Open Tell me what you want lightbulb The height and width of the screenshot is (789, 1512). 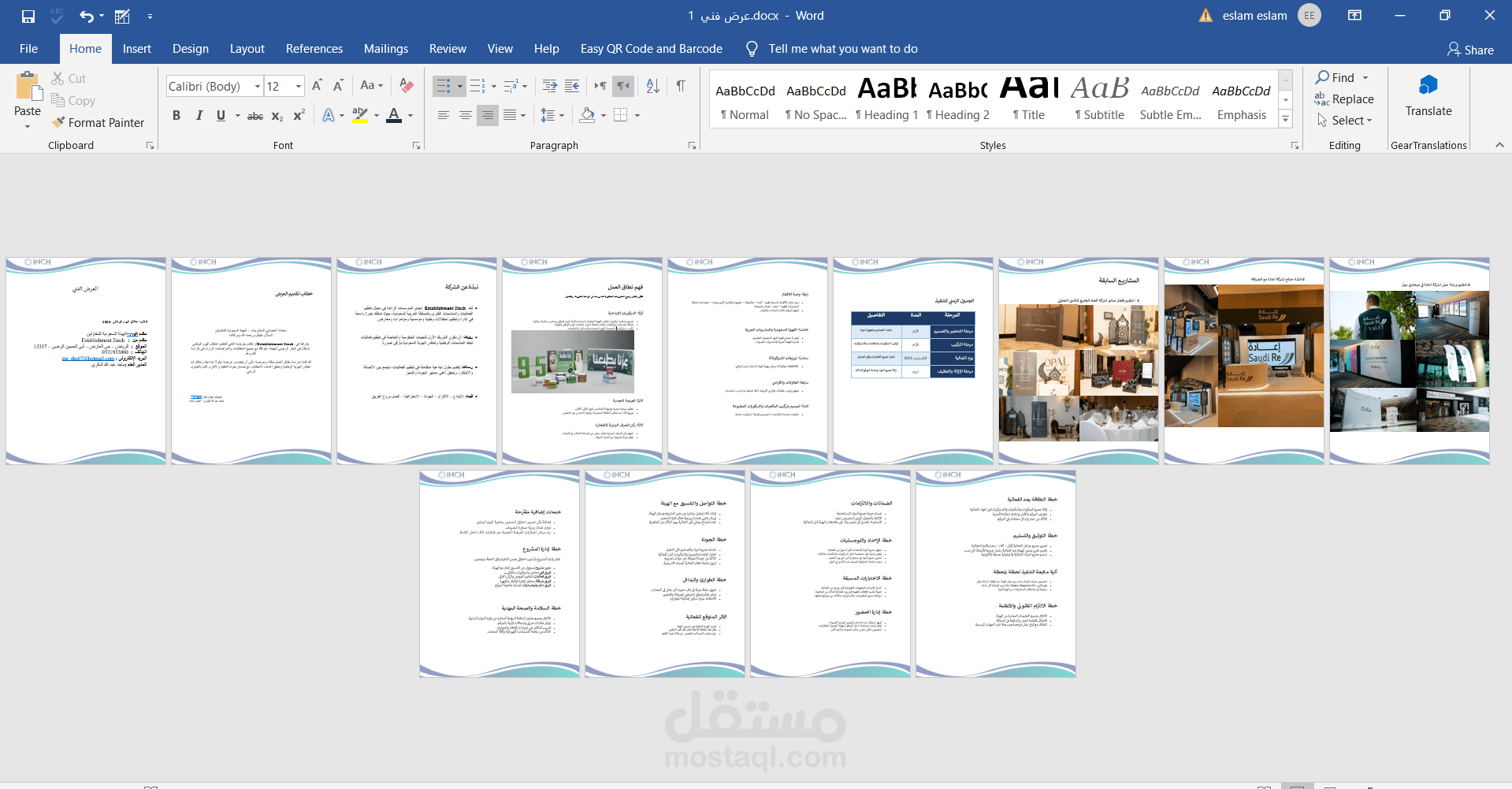752,49
